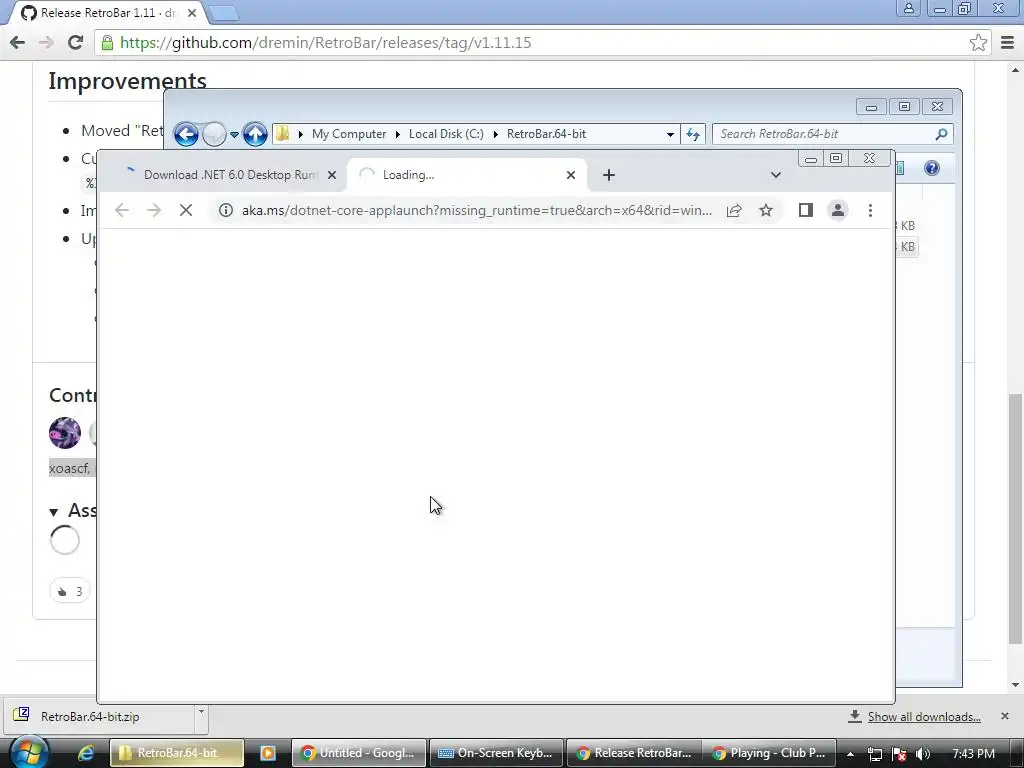The image size is (1024, 768).
Task: Click the aka.ms URL address field
Action: click(477, 210)
